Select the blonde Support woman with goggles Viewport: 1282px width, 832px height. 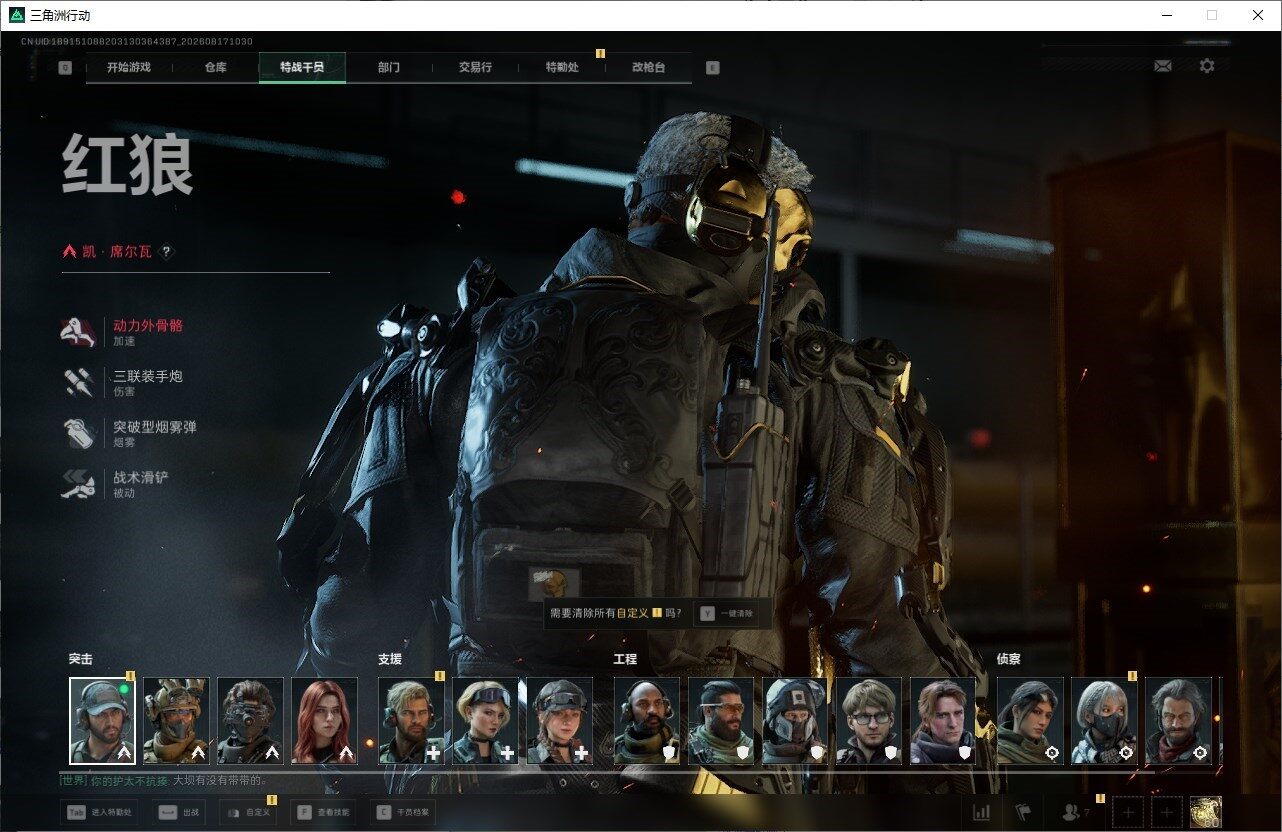(485, 721)
